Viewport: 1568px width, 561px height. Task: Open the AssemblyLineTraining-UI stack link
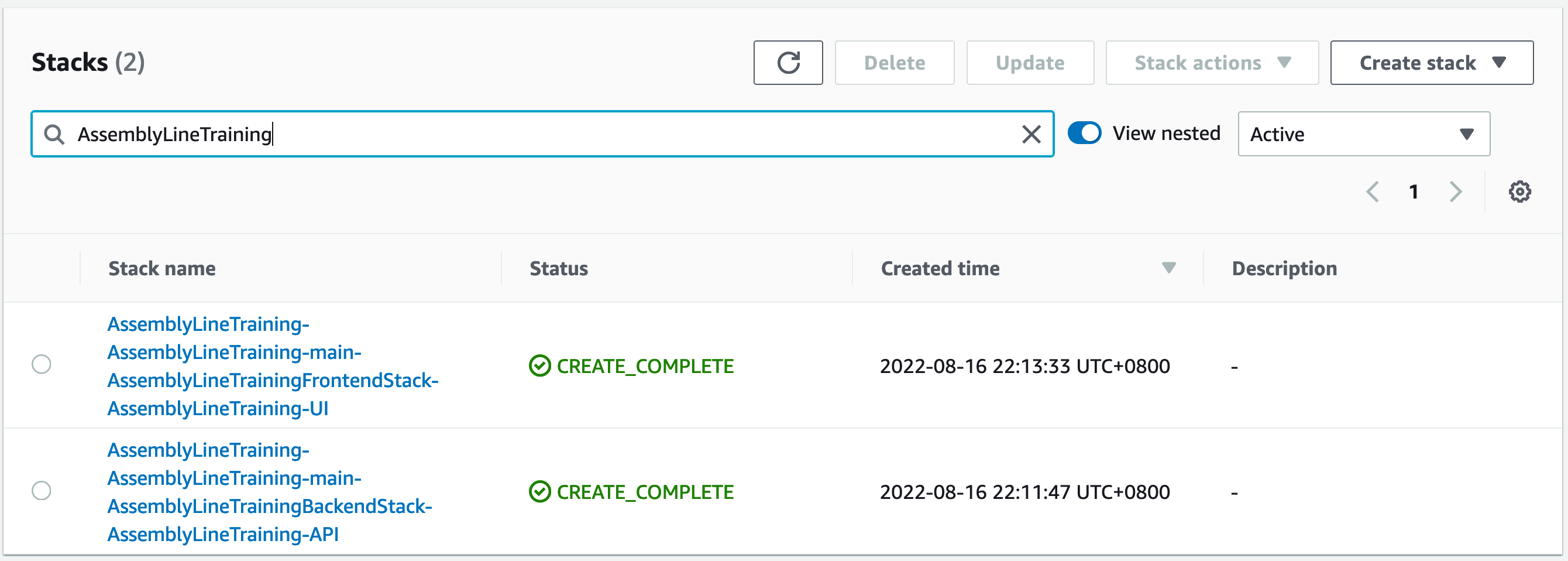click(x=272, y=366)
